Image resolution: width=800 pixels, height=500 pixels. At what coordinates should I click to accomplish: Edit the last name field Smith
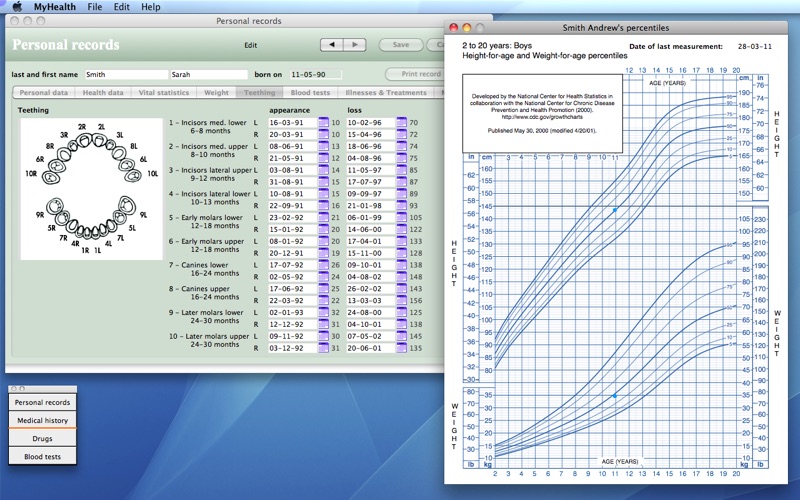pyautogui.click(x=126, y=74)
